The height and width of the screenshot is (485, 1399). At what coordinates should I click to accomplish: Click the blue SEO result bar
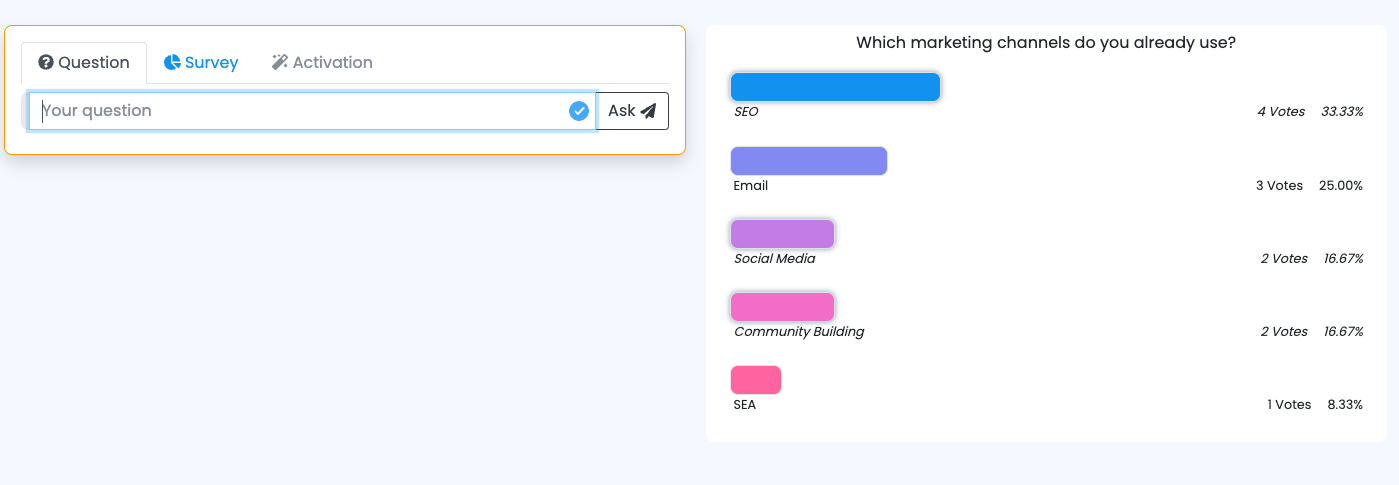[x=835, y=87]
